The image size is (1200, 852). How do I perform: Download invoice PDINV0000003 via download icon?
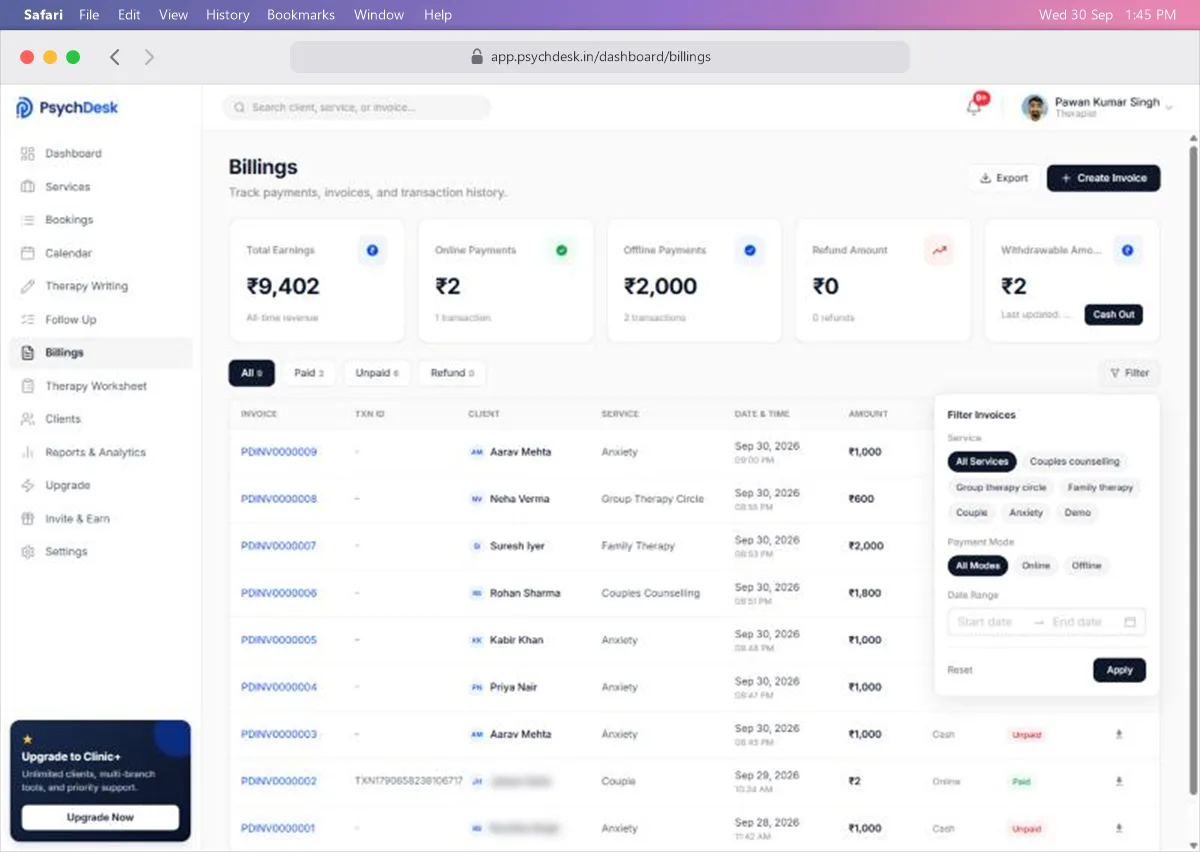click(1119, 734)
